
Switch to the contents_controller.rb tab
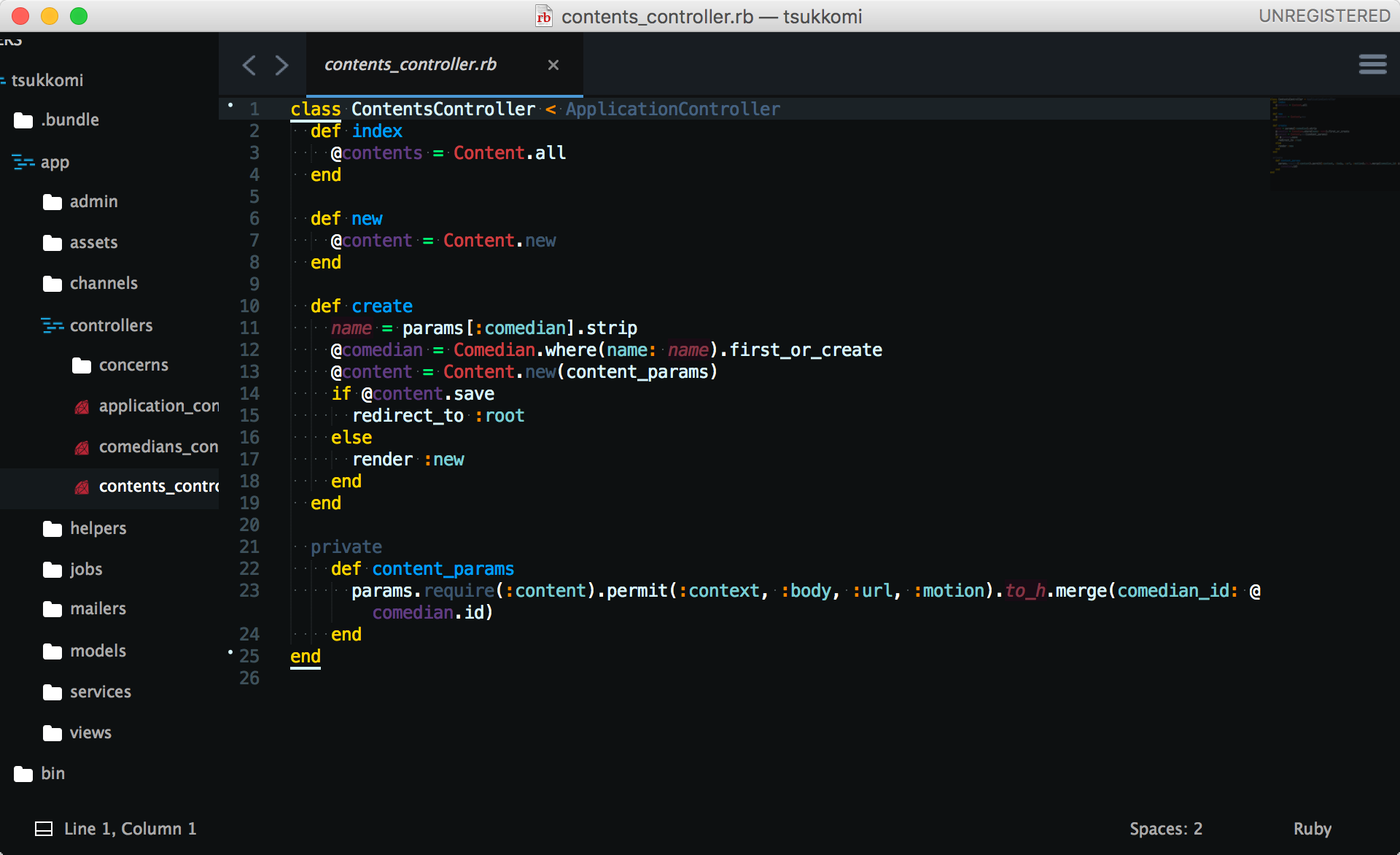[x=411, y=64]
